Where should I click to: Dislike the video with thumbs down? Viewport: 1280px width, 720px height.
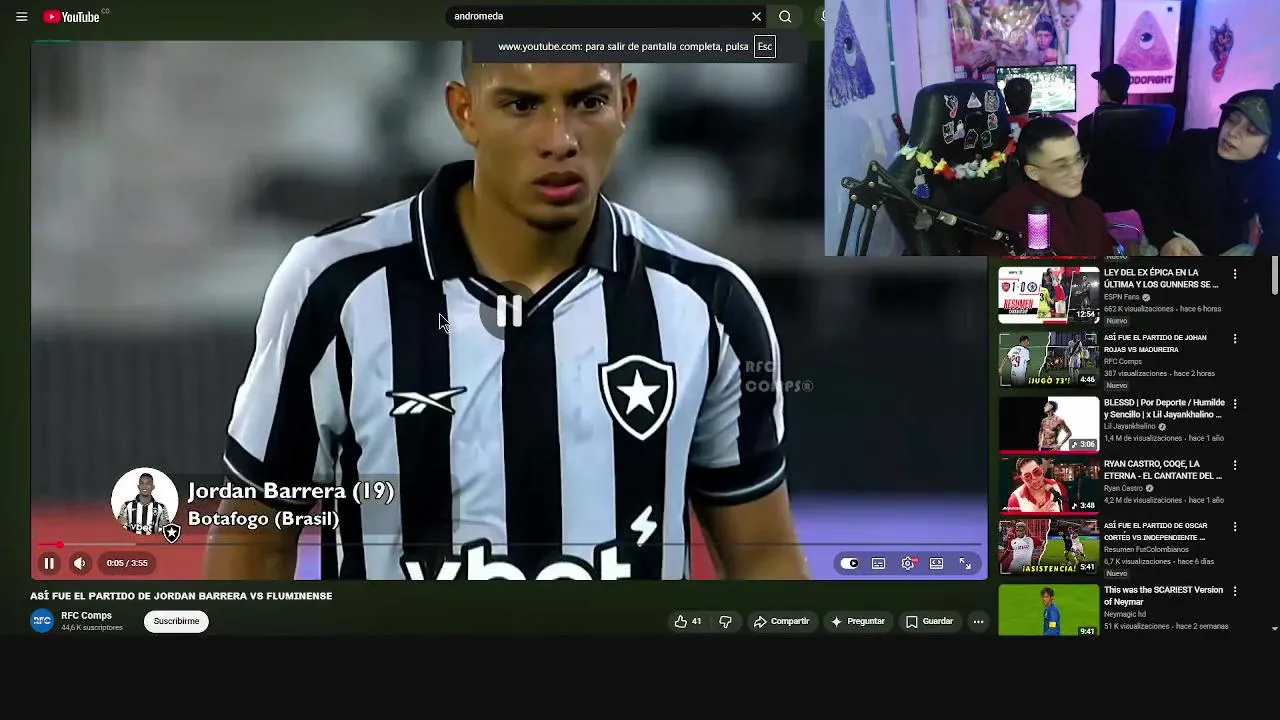[726, 621]
